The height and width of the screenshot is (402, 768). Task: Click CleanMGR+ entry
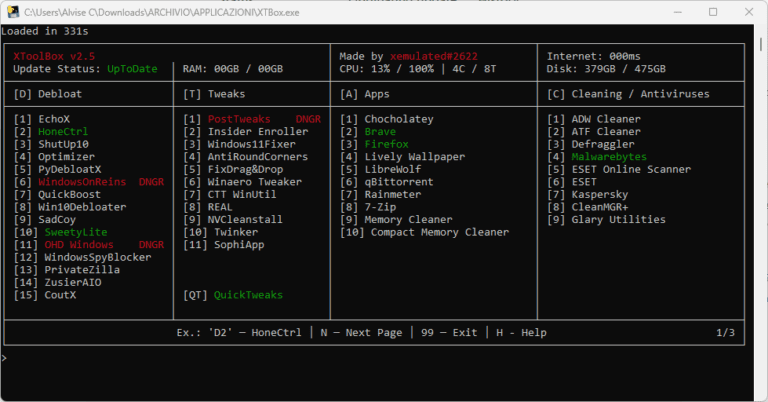tap(588, 207)
